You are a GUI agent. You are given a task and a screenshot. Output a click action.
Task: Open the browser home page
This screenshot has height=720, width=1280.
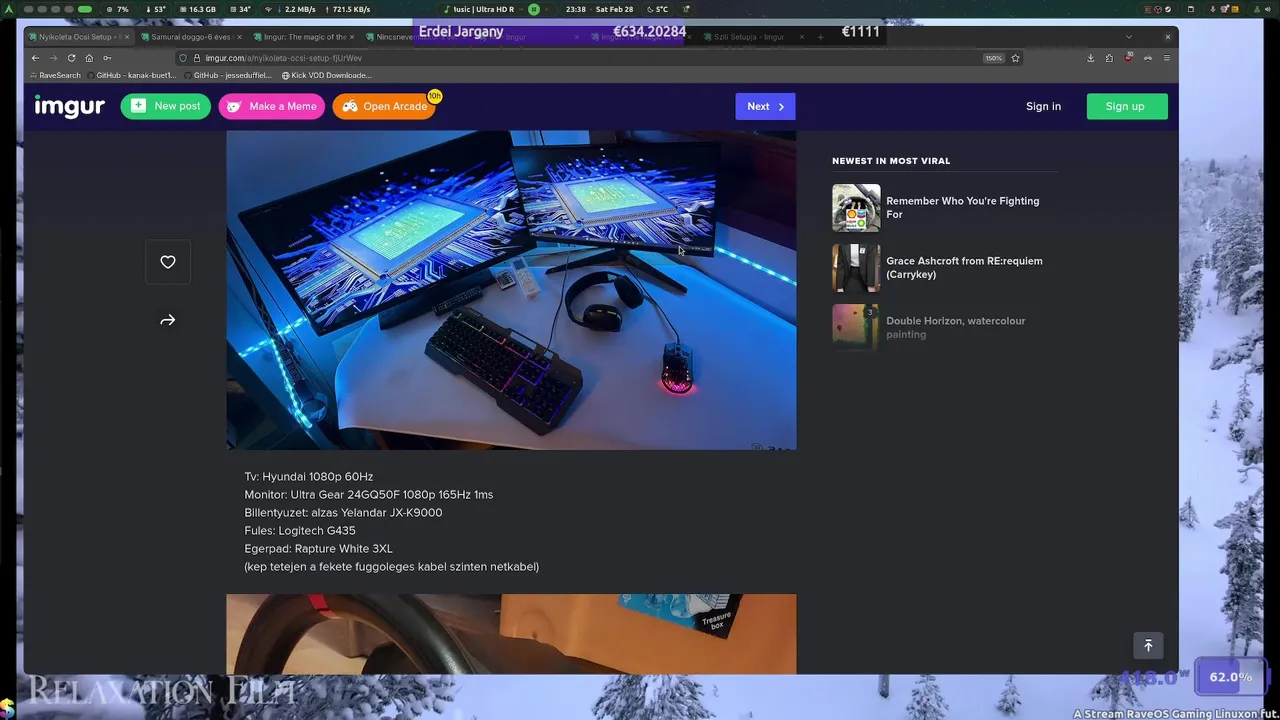[x=89, y=58]
